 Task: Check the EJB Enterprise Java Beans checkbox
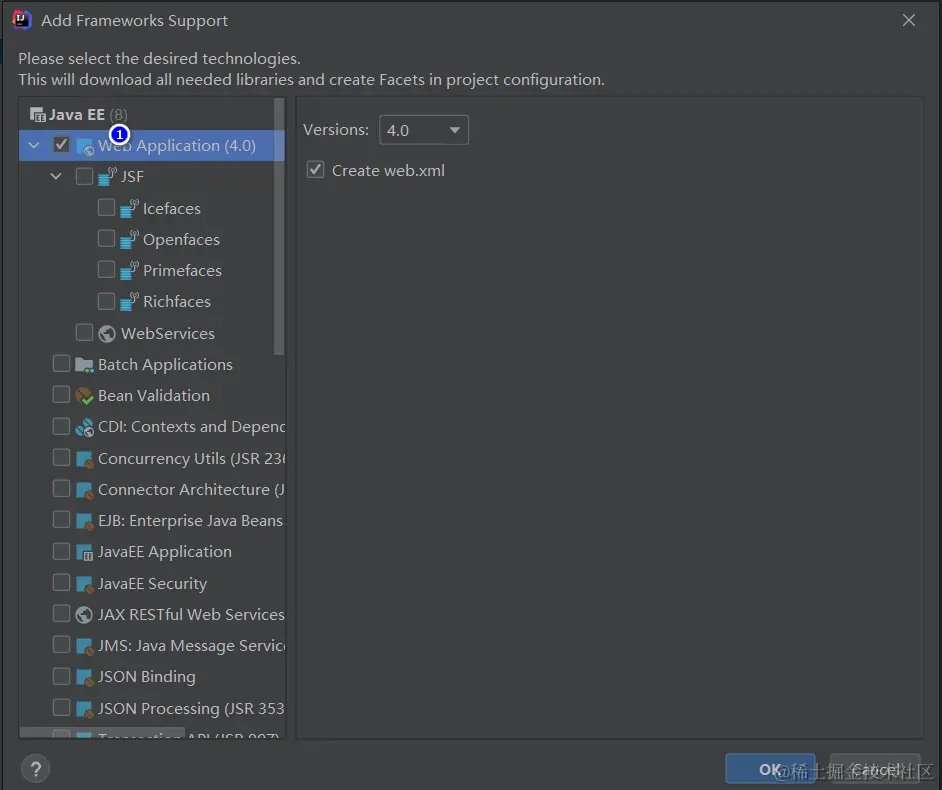point(61,520)
